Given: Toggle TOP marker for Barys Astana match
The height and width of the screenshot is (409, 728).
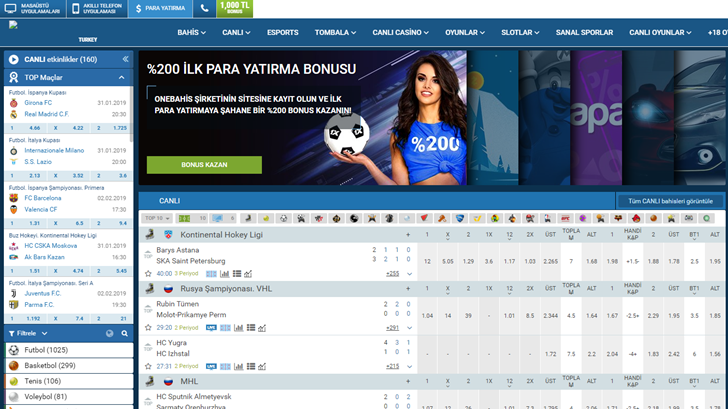Looking at the screenshot, I should [148, 254].
